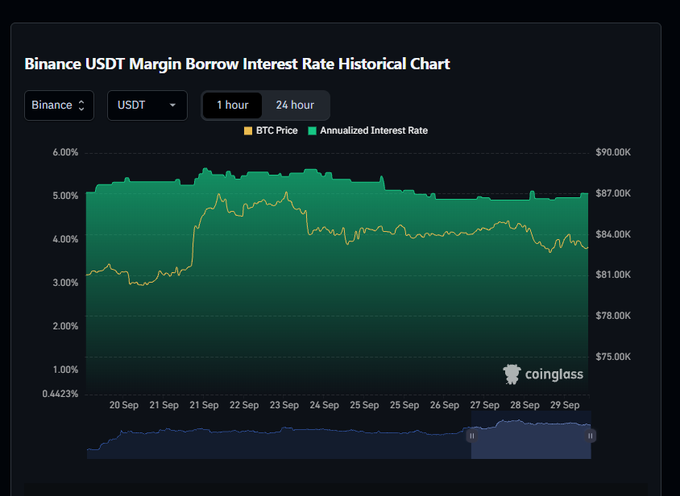Image resolution: width=680 pixels, height=496 pixels.
Task: Click the 0.4423% axis minimum label
Action: point(60,394)
